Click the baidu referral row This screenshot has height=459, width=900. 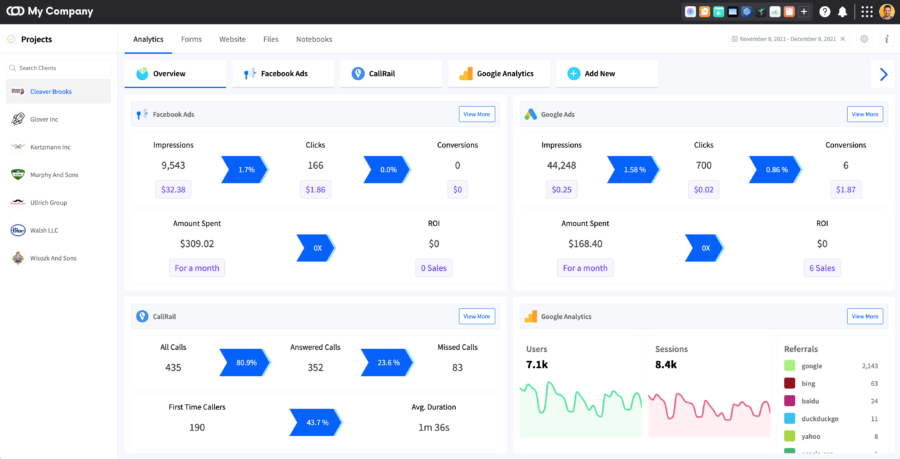click(831, 401)
